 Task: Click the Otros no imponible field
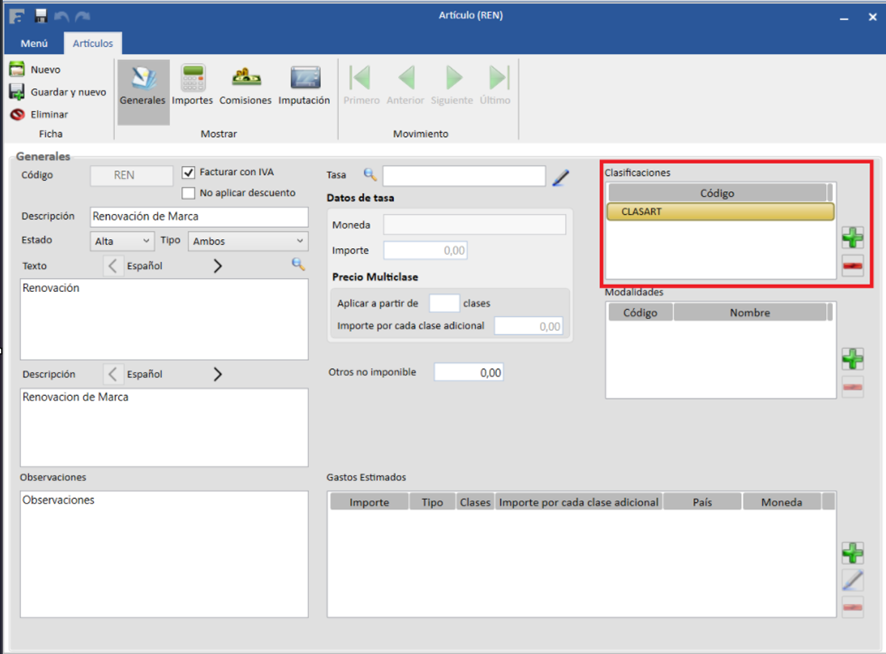[468, 372]
